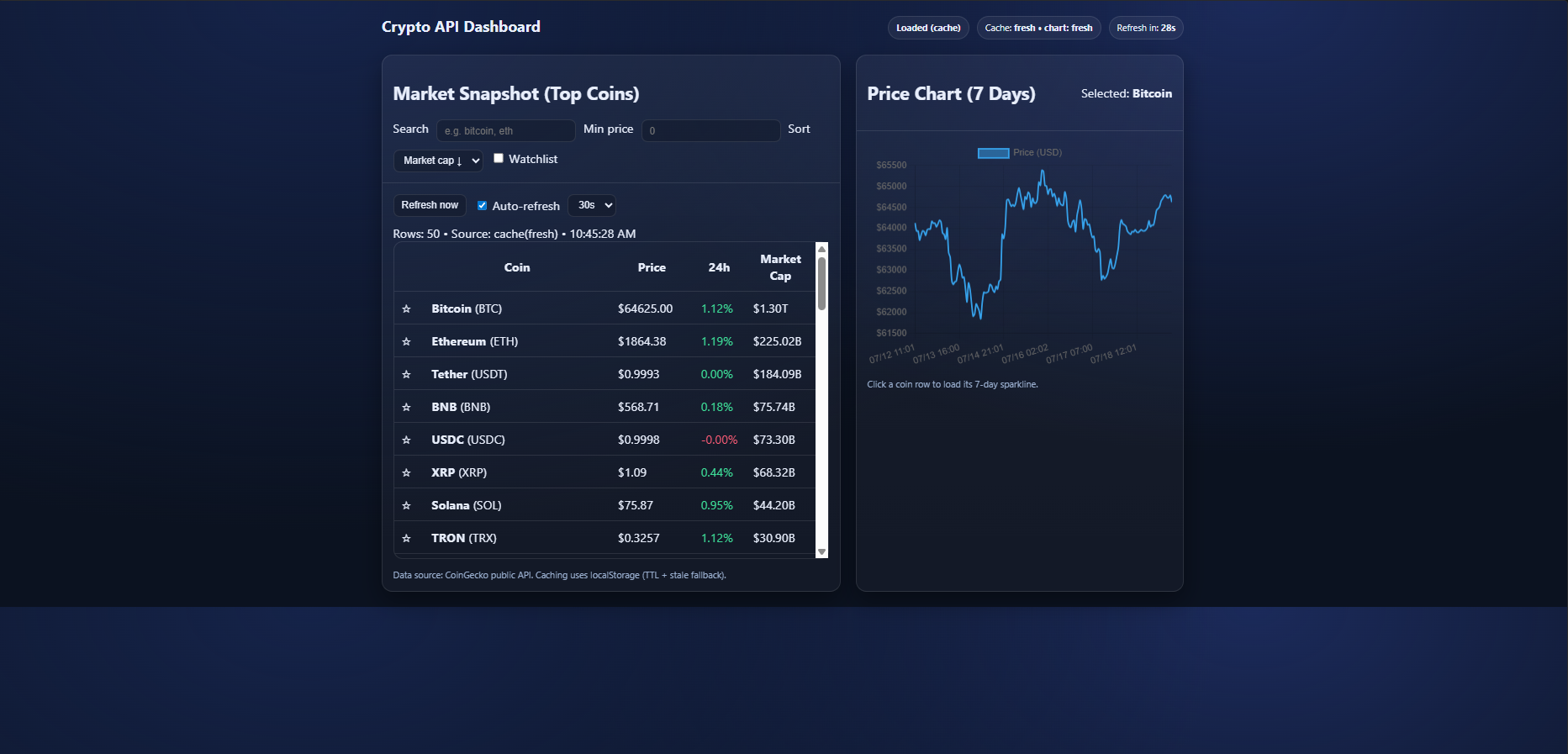The width and height of the screenshot is (1568, 754).
Task: Click Tether market cap $184.09B
Action: point(777,374)
